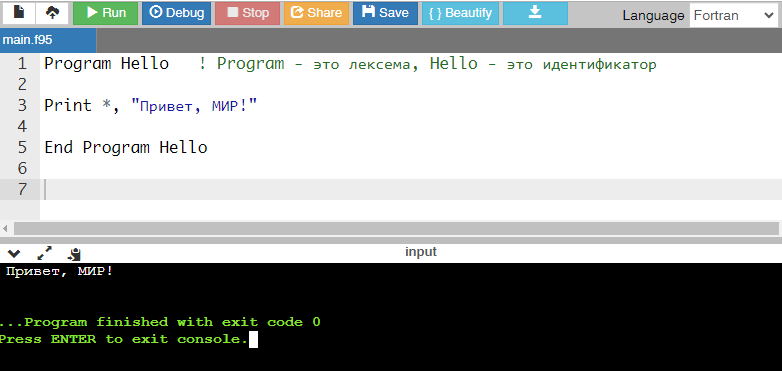The height and width of the screenshot is (371, 782).
Task: Click line number 3 in the gutter
Action: (x=22, y=106)
